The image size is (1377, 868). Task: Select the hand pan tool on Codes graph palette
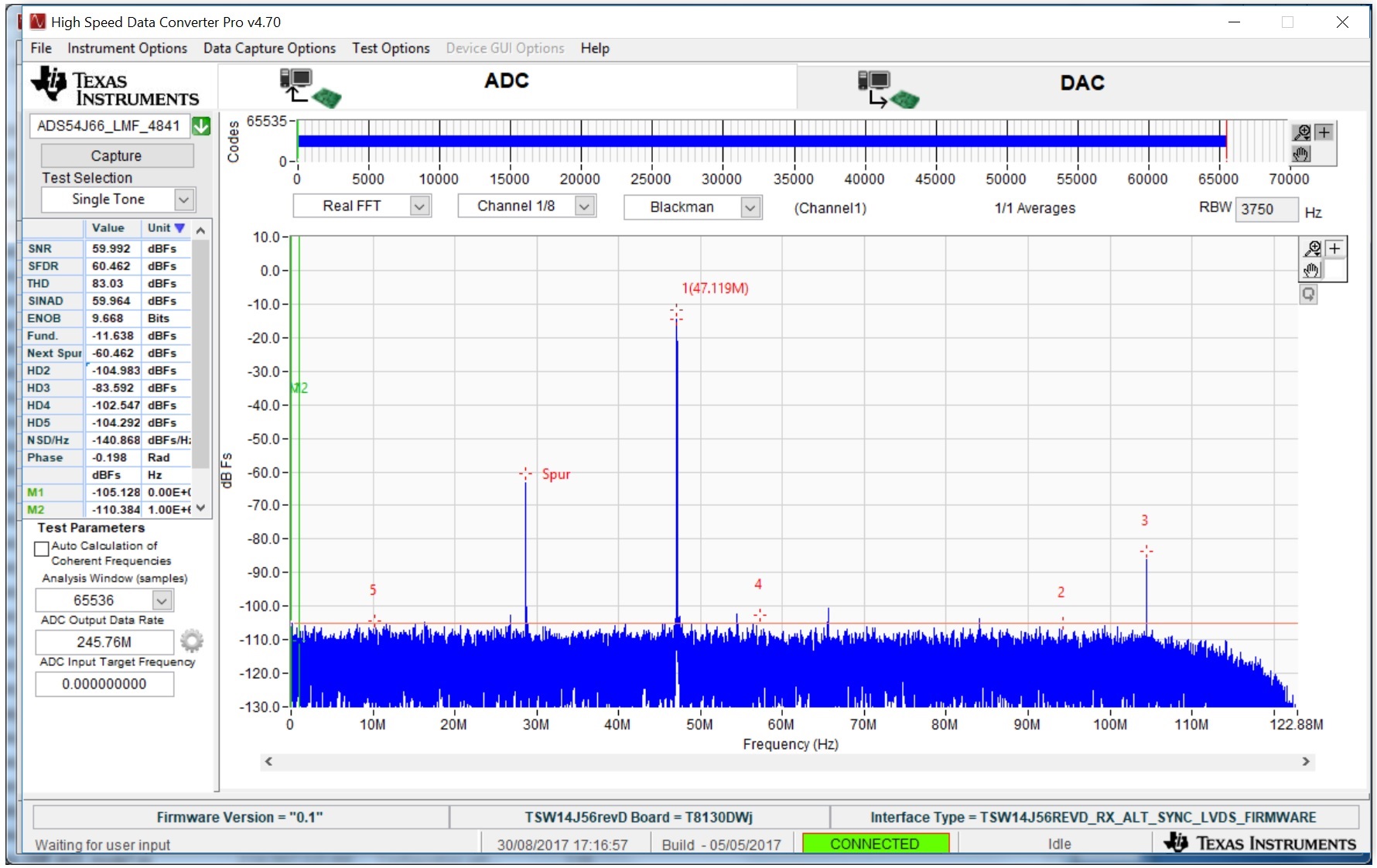(1301, 154)
